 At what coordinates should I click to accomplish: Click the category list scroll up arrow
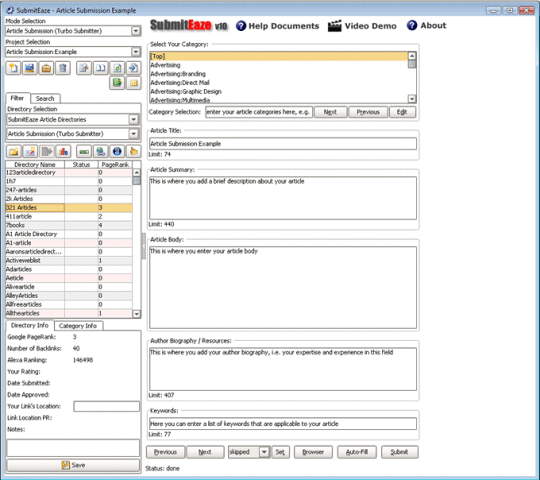pyautogui.click(x=412, y=56)
